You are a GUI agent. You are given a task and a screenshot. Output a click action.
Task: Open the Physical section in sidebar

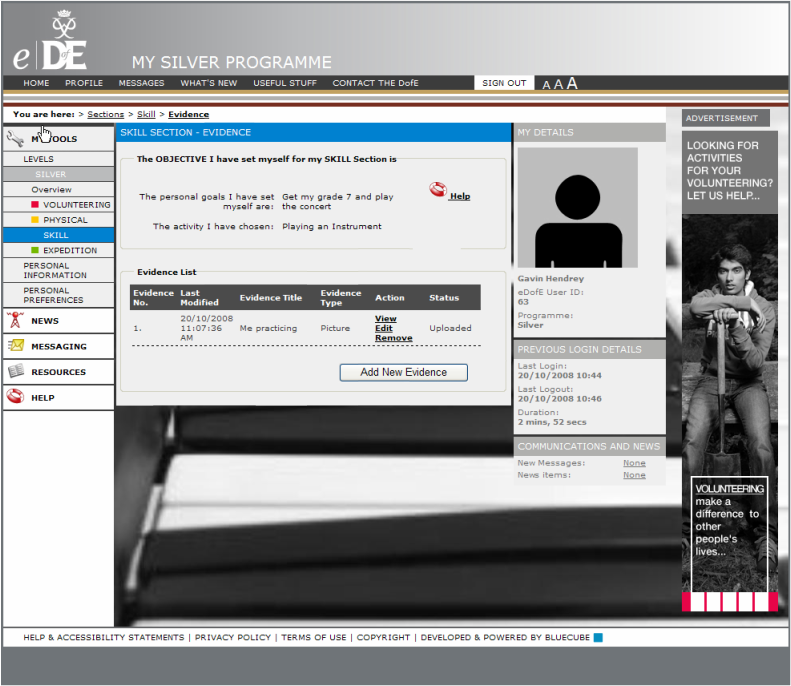(65, 220)
